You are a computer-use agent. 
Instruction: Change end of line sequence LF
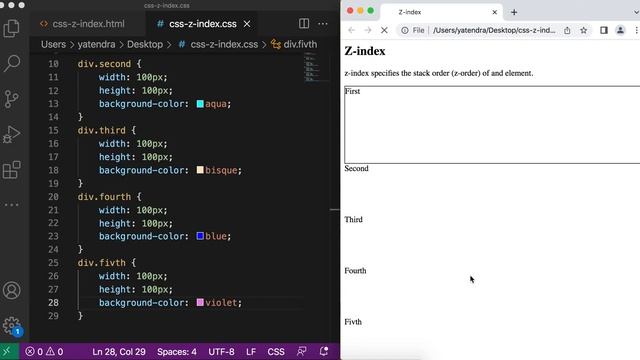[251, 351]
